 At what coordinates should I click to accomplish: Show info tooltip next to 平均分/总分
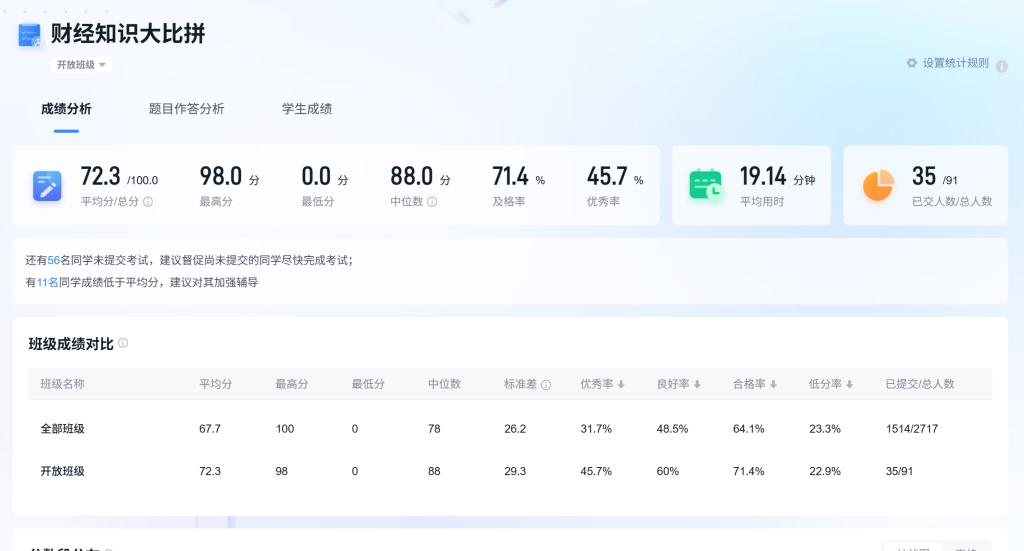(148, 202)
